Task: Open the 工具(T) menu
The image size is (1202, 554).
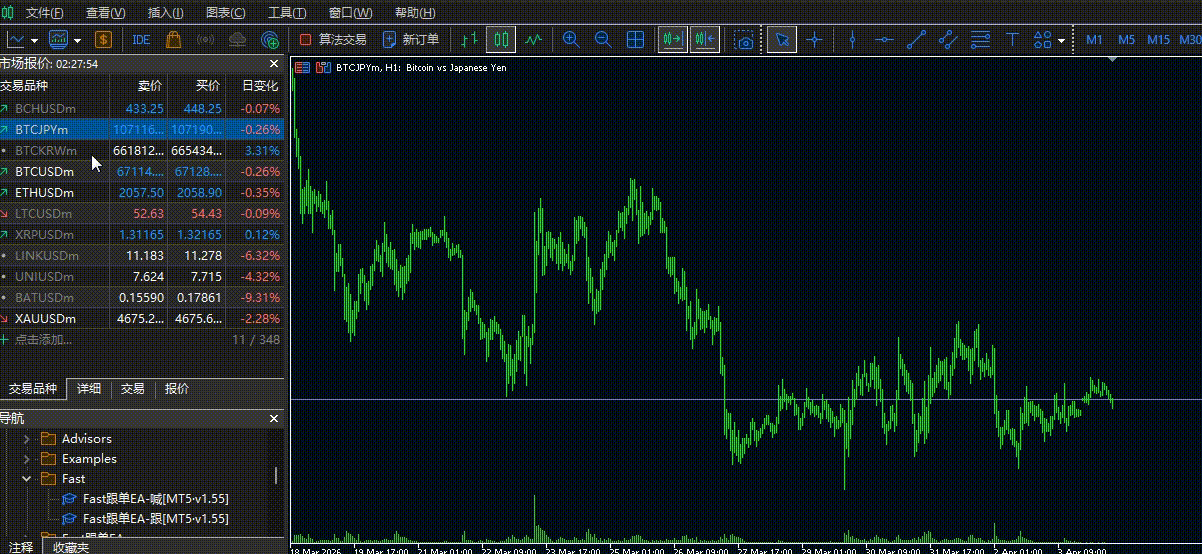Action: (287, 13)
